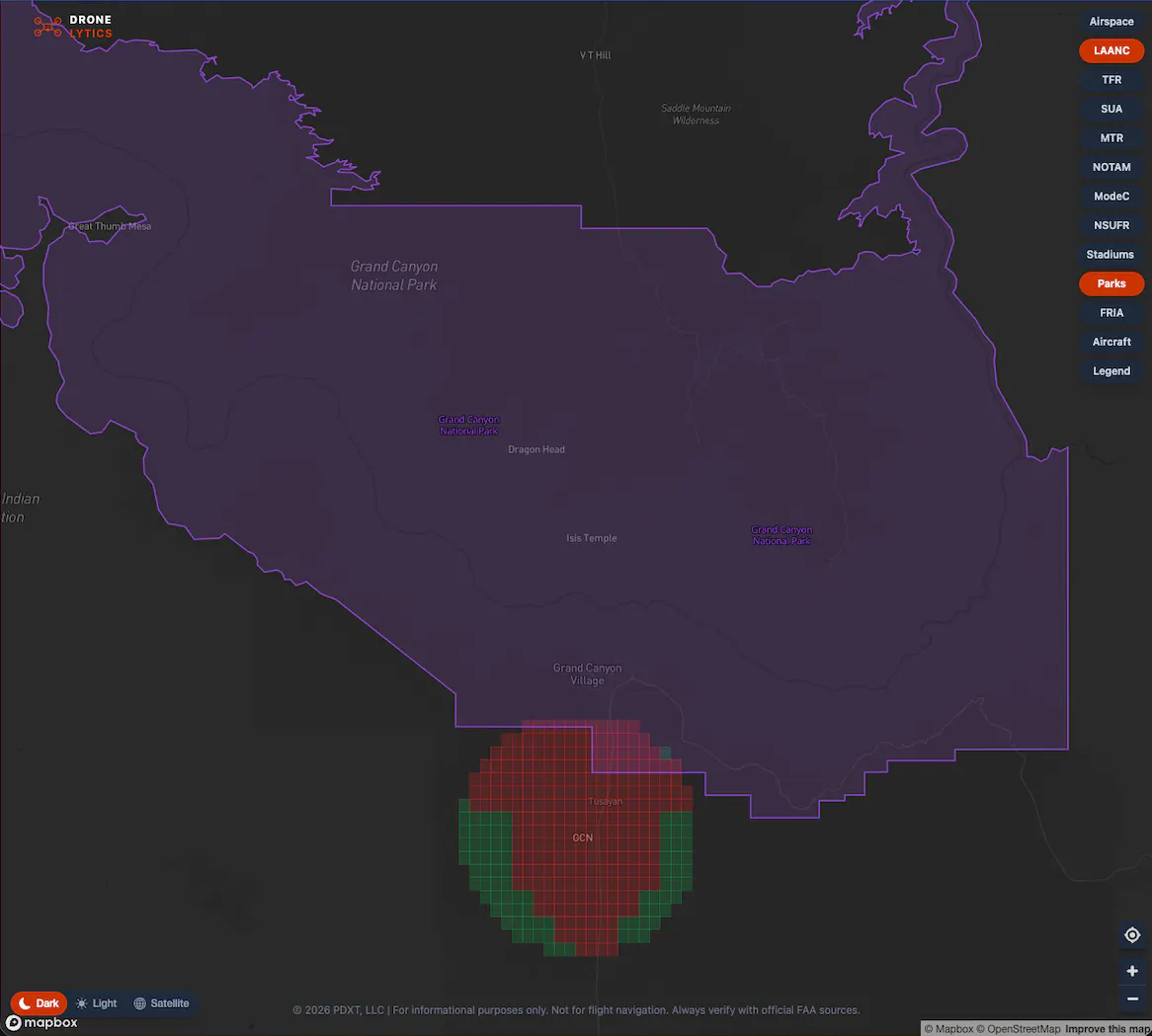Disable the Parks layer
The image size is (1152, 1036).
pyautogui.click(x=1111, y=283)
